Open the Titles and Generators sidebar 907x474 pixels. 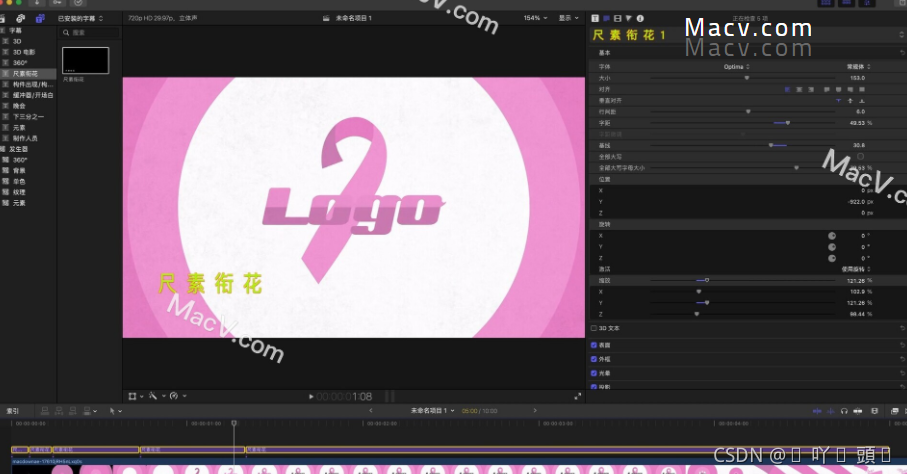39,19
